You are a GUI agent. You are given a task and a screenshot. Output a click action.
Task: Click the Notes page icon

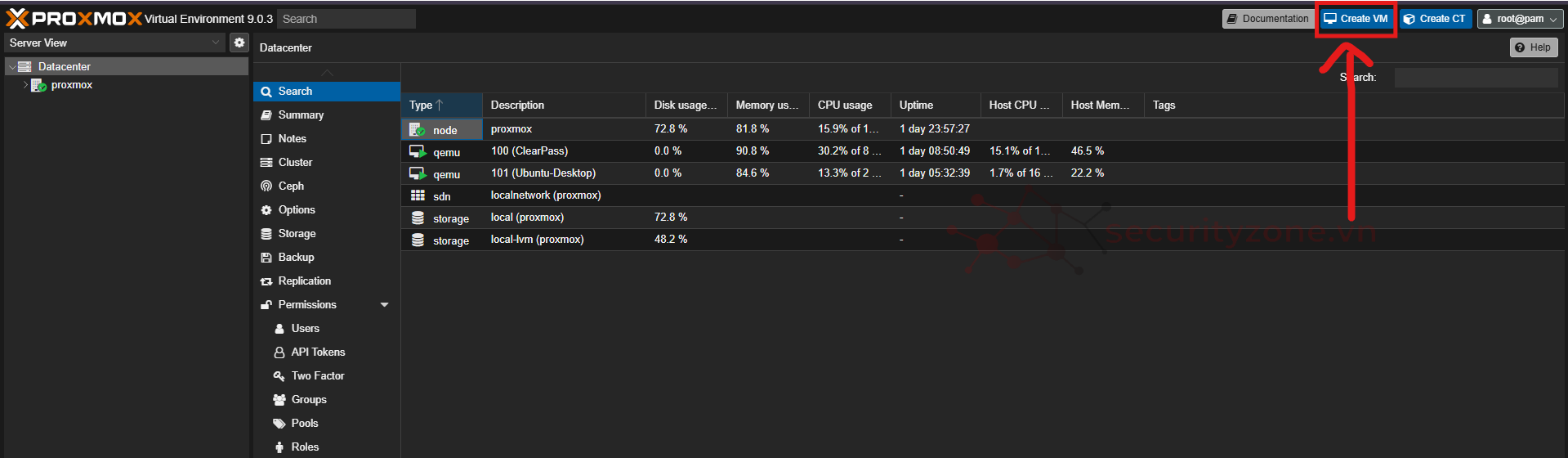pyautogui.click(x=266, y=139)
